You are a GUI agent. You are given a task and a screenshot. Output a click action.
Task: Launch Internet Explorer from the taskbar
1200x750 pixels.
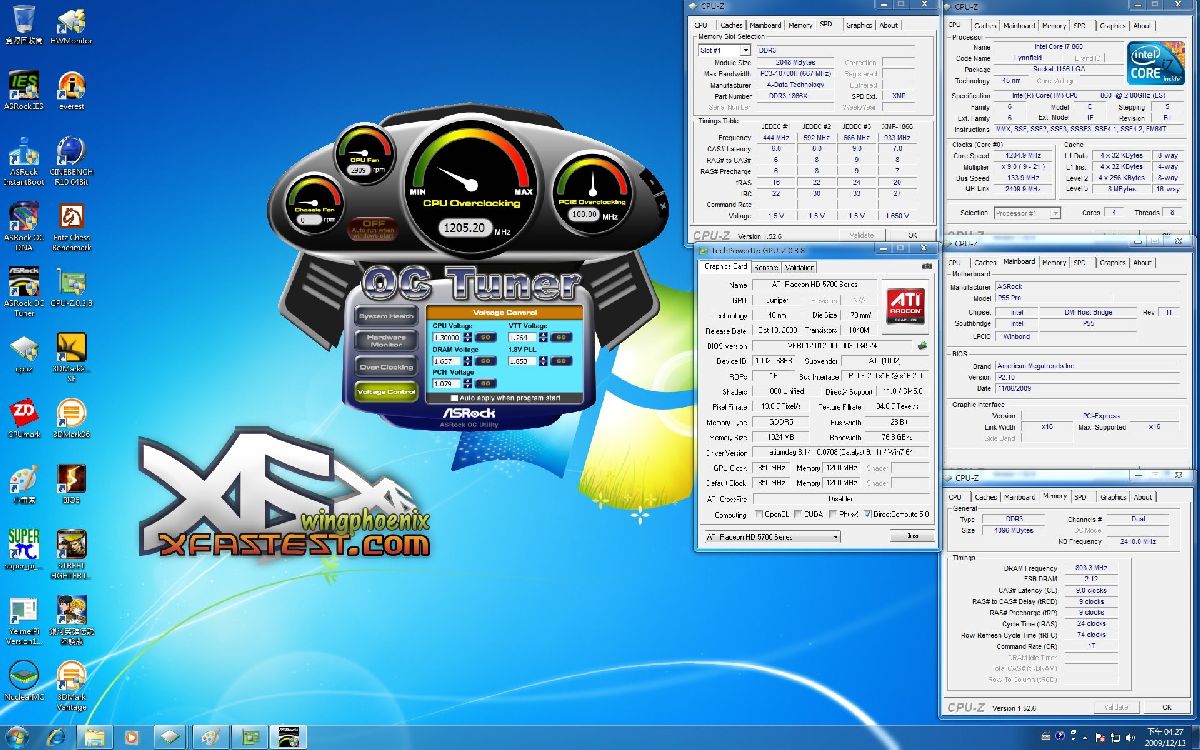[58, 736]
